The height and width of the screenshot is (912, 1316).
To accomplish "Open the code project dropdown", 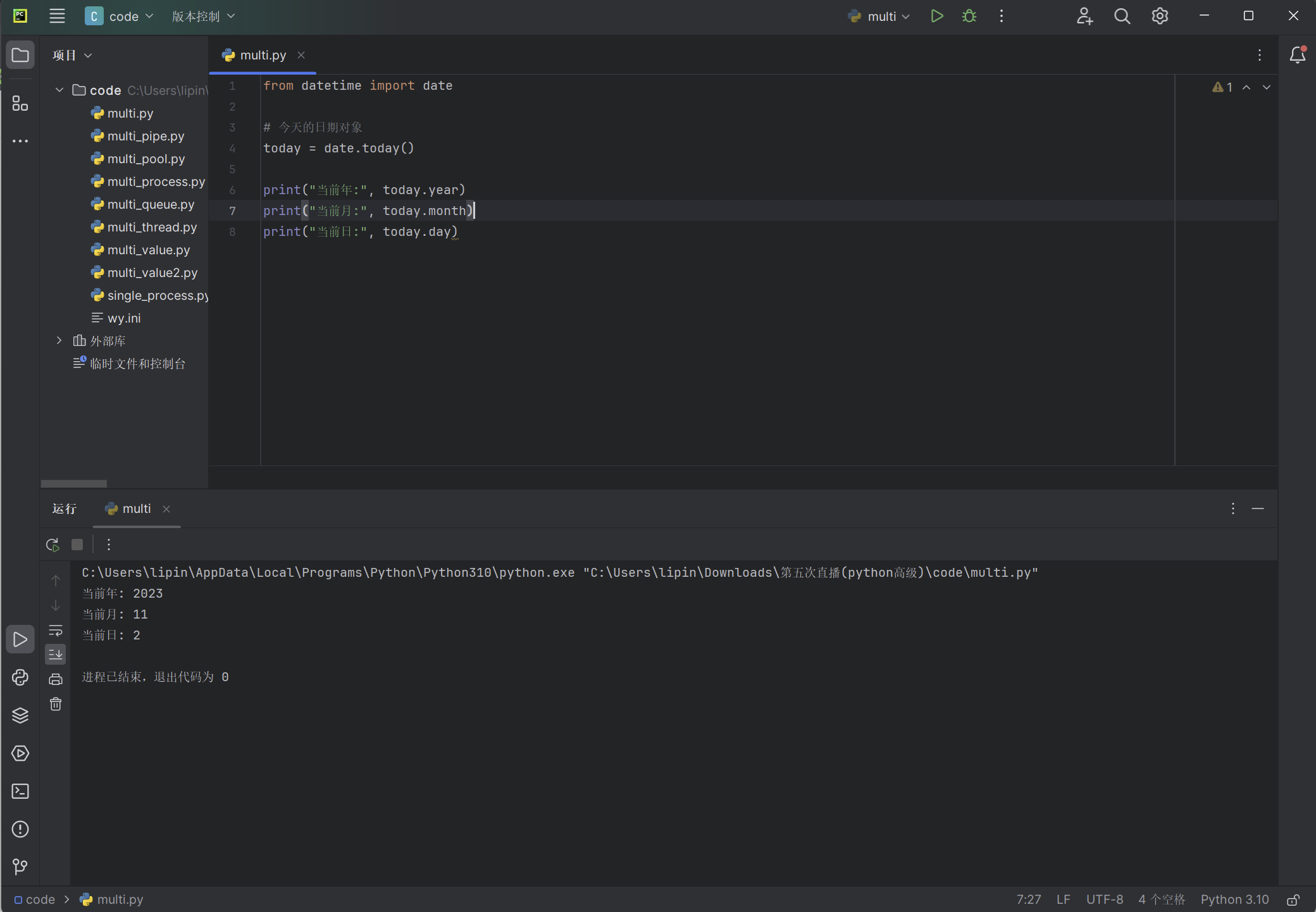I will [120, 16].
